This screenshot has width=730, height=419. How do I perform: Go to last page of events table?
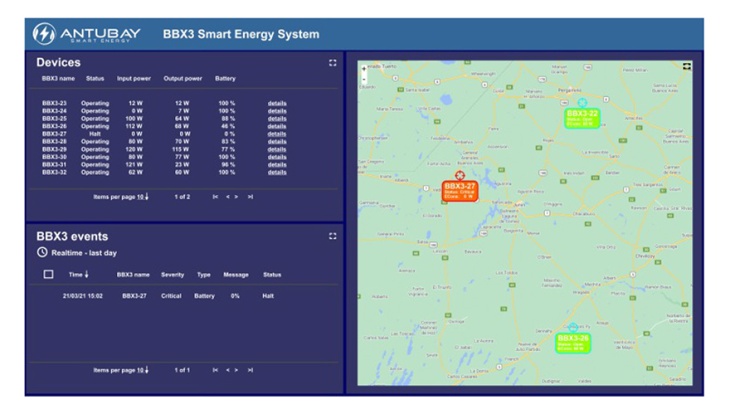pyautogui.click(x=250, y=370)
